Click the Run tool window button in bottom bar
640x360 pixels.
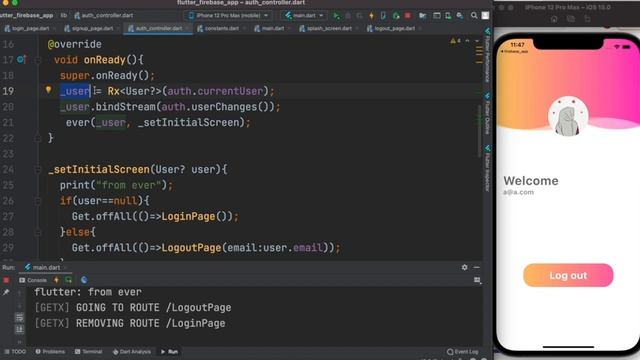pyautogui.click(x=169, y=351)
